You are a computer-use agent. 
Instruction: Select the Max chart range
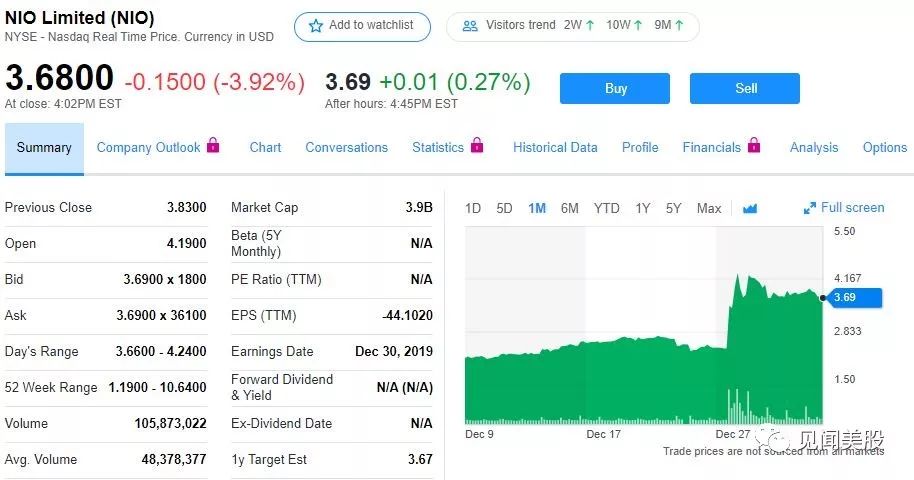pos(709,208)
